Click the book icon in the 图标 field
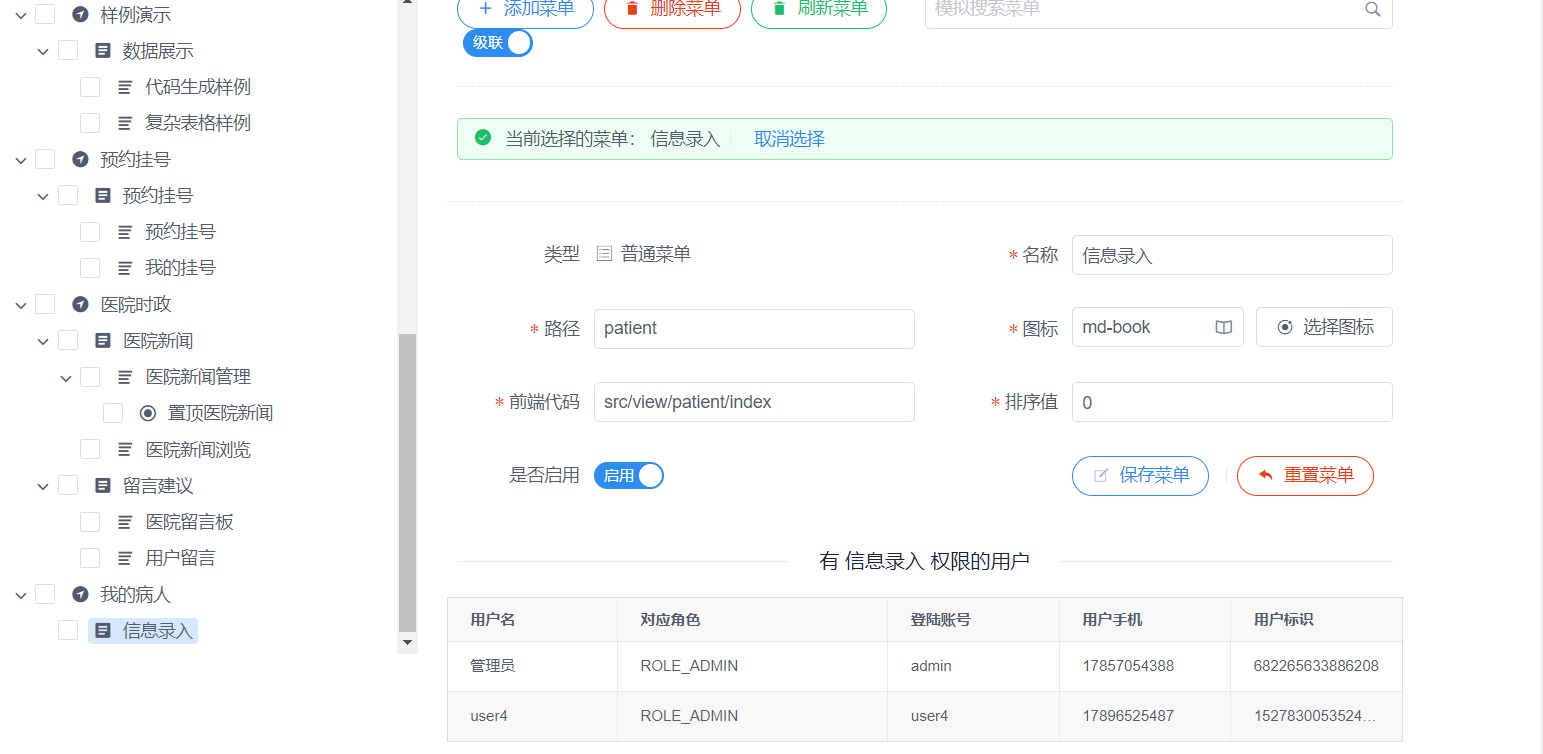The height and width of the screenshot is (754, 1543). 1223,328
